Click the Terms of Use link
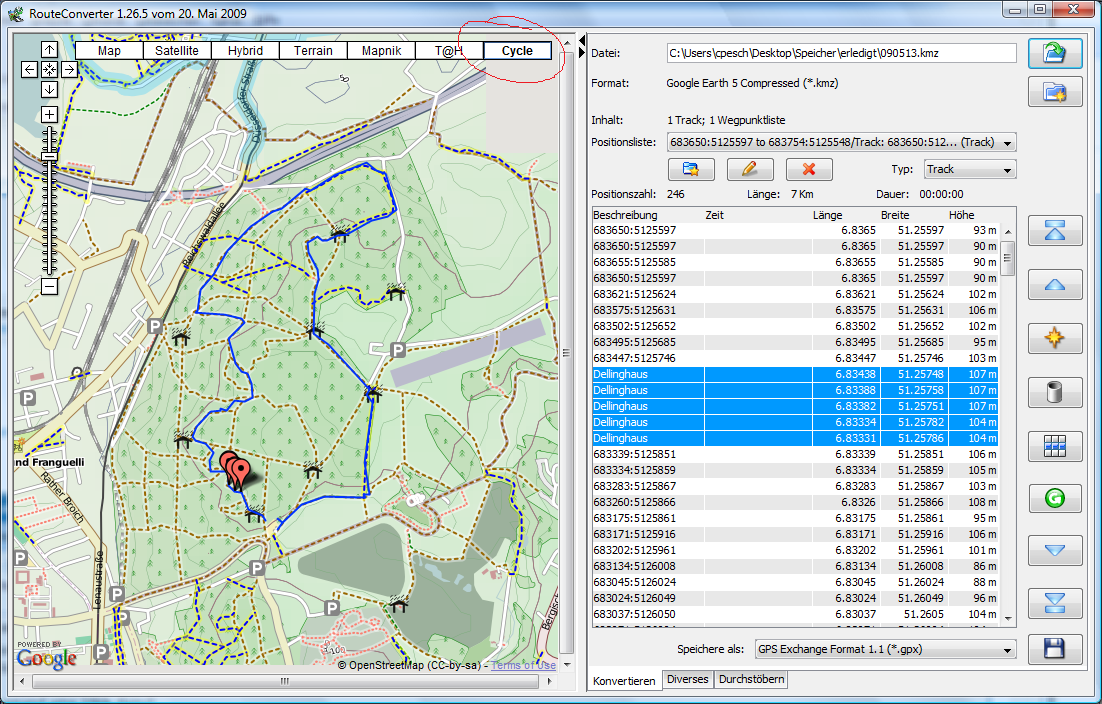 tap(523, 665)
